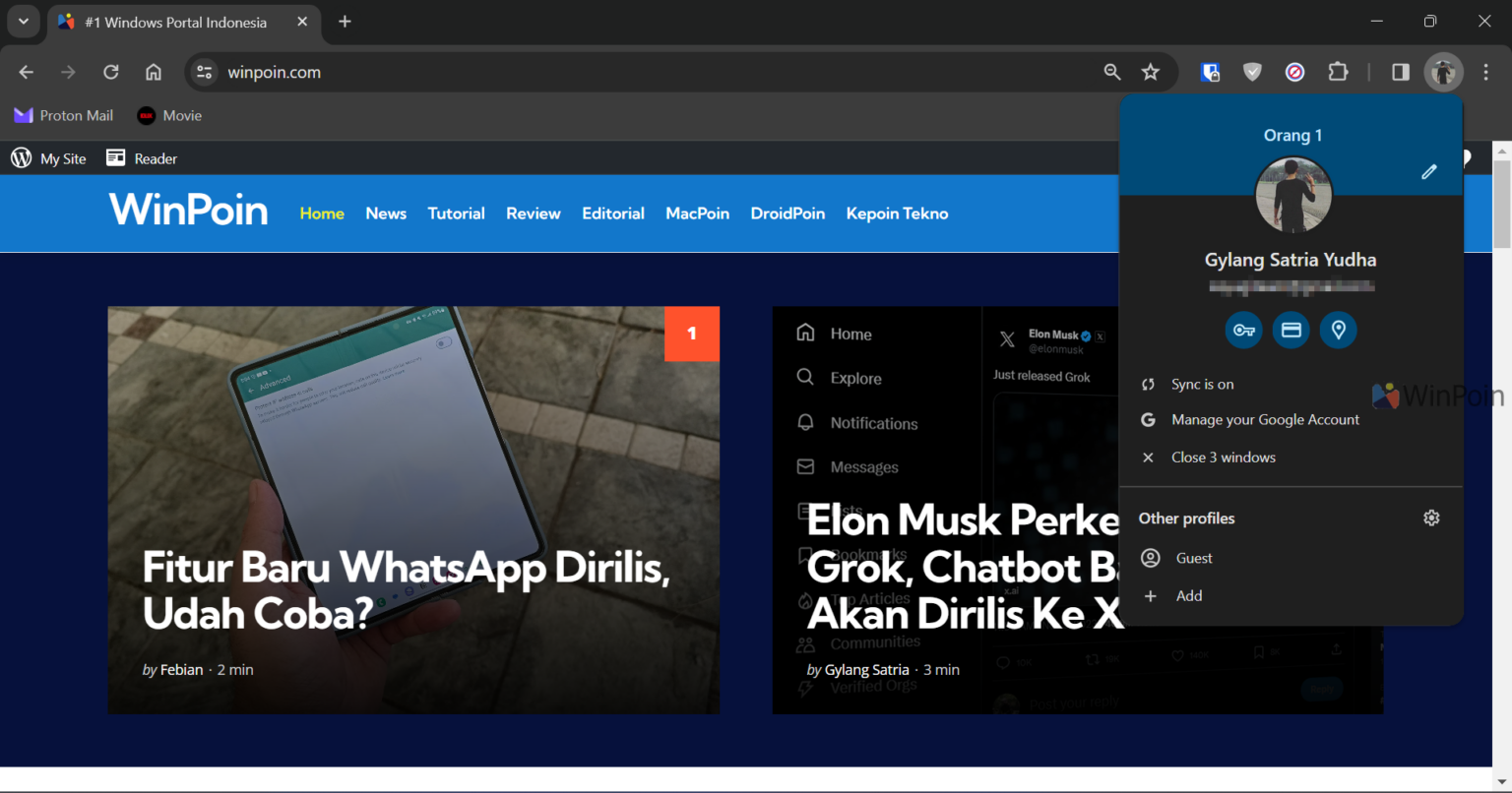Image resolution: width=1512 pixels, height=793 pixels.
Task: Open site settings tune icon in address bar
Action: (x=204, y=71)
